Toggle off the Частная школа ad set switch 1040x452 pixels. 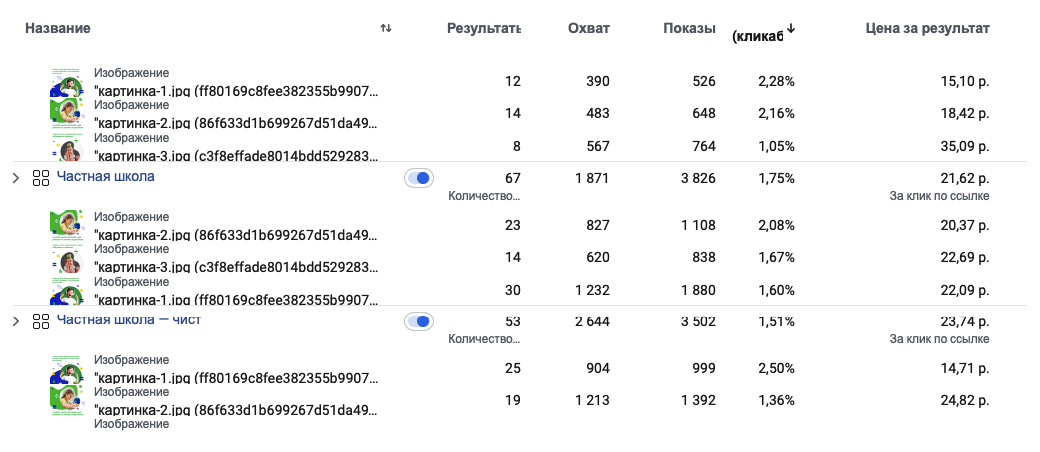tap(419, 178)
